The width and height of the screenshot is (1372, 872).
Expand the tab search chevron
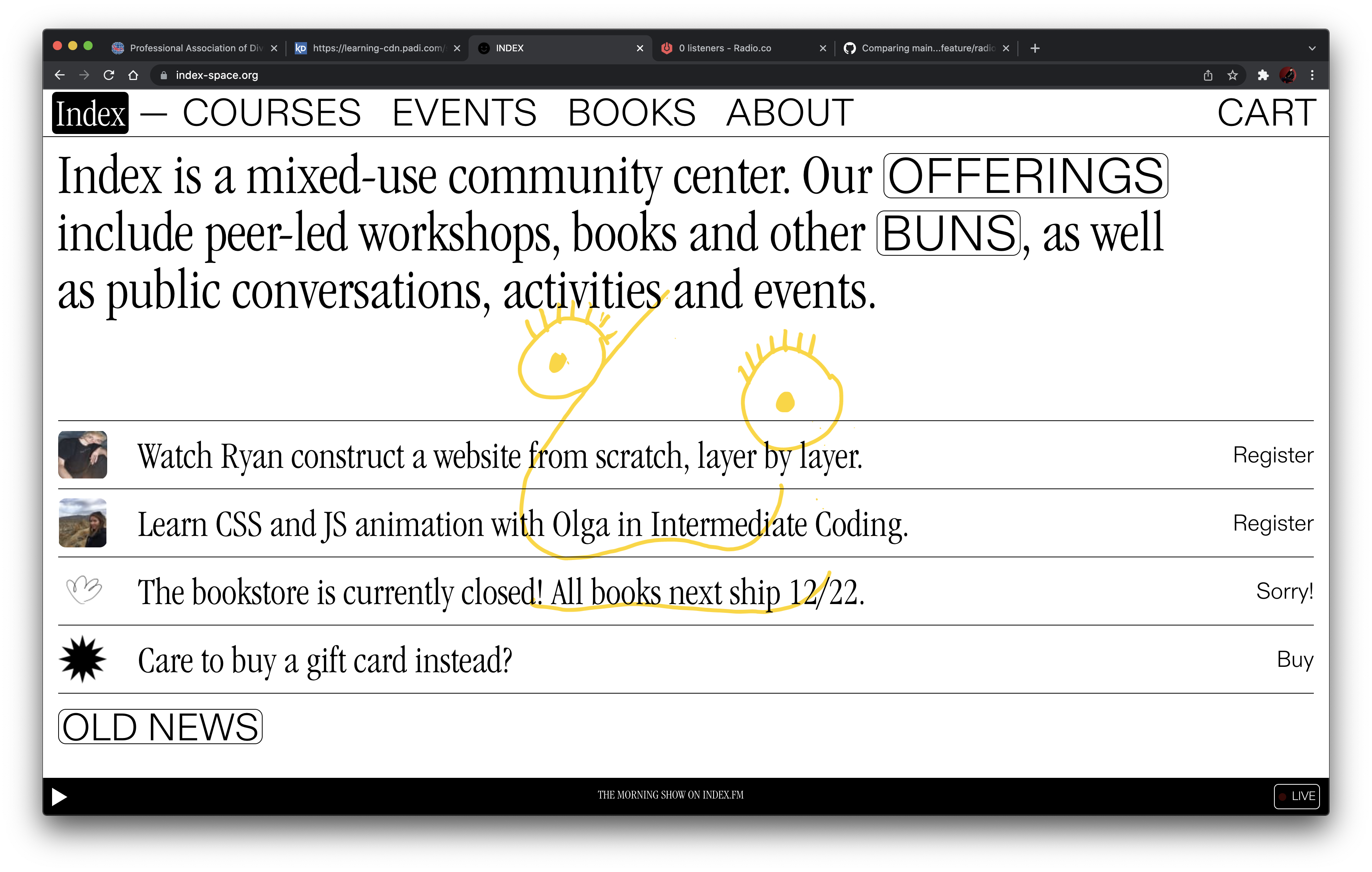tap(1312, 48)
